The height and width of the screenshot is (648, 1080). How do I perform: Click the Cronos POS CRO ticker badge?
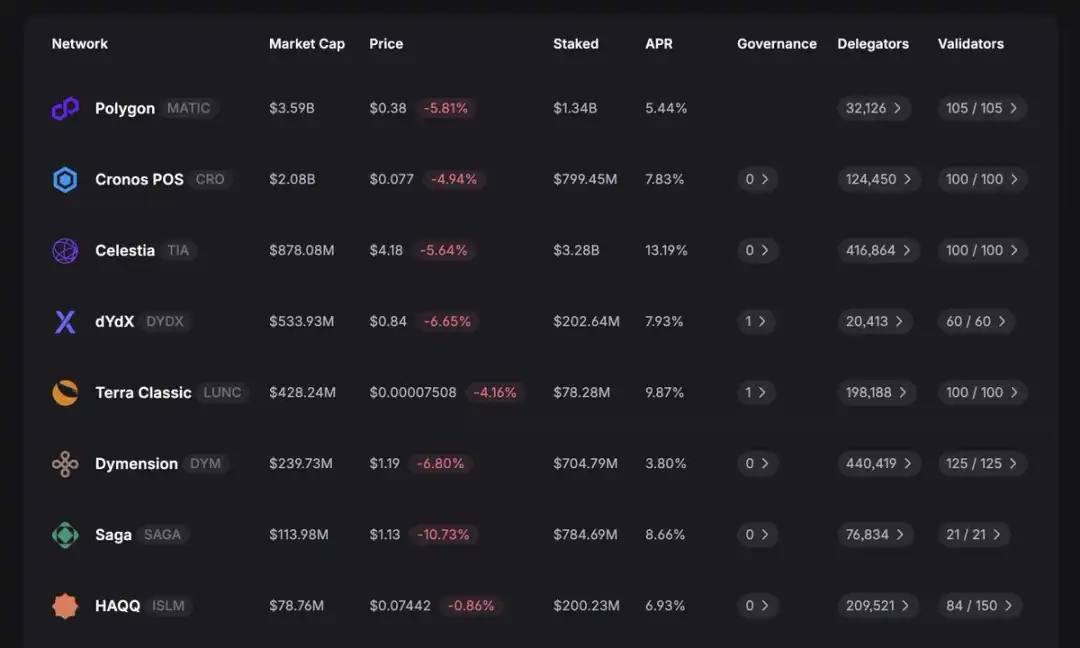[x=210, y=180]
